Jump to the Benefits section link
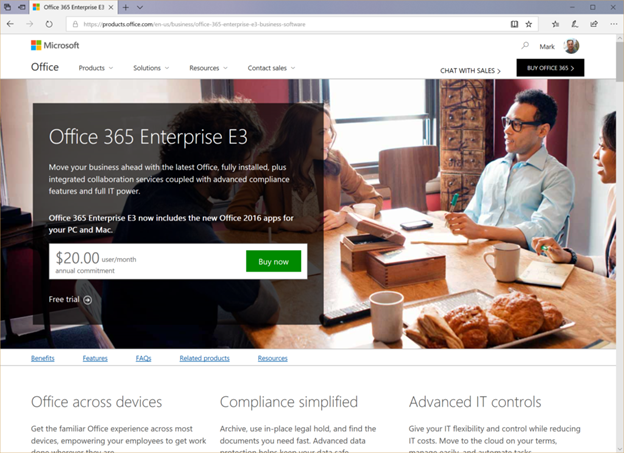Screen dimensions: 624x453 pos(43,358)
